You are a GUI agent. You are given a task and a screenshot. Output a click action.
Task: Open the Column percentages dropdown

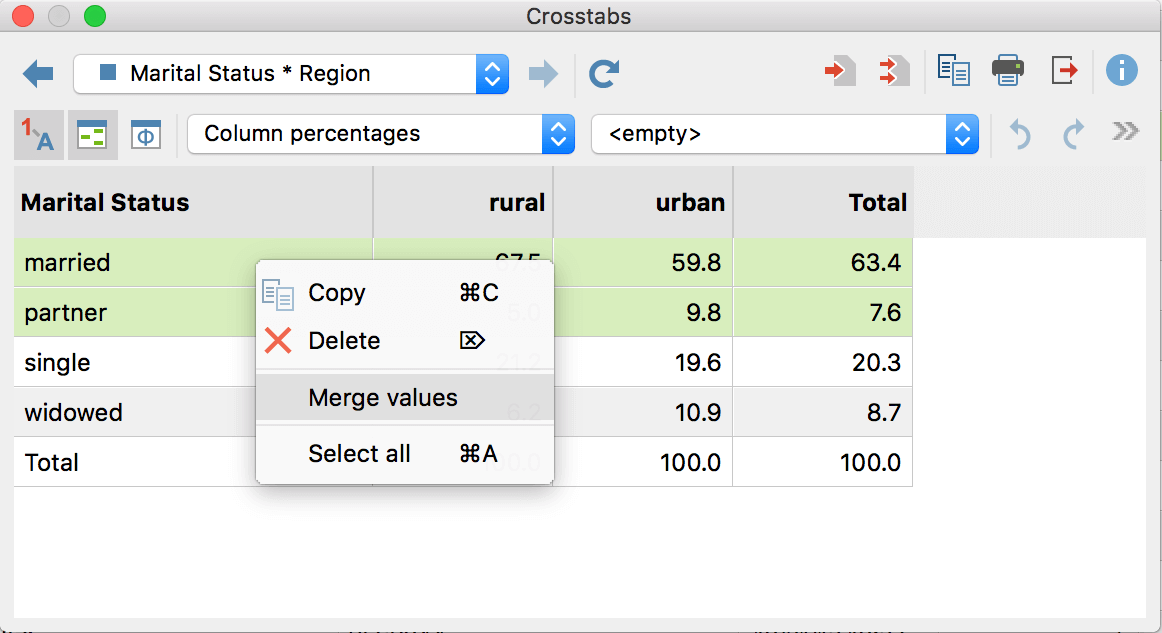(381, 134)
